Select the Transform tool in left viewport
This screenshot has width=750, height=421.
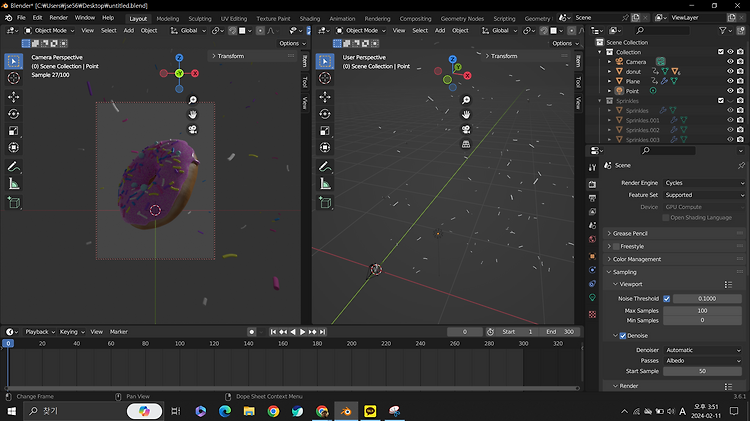coord(13,147)
